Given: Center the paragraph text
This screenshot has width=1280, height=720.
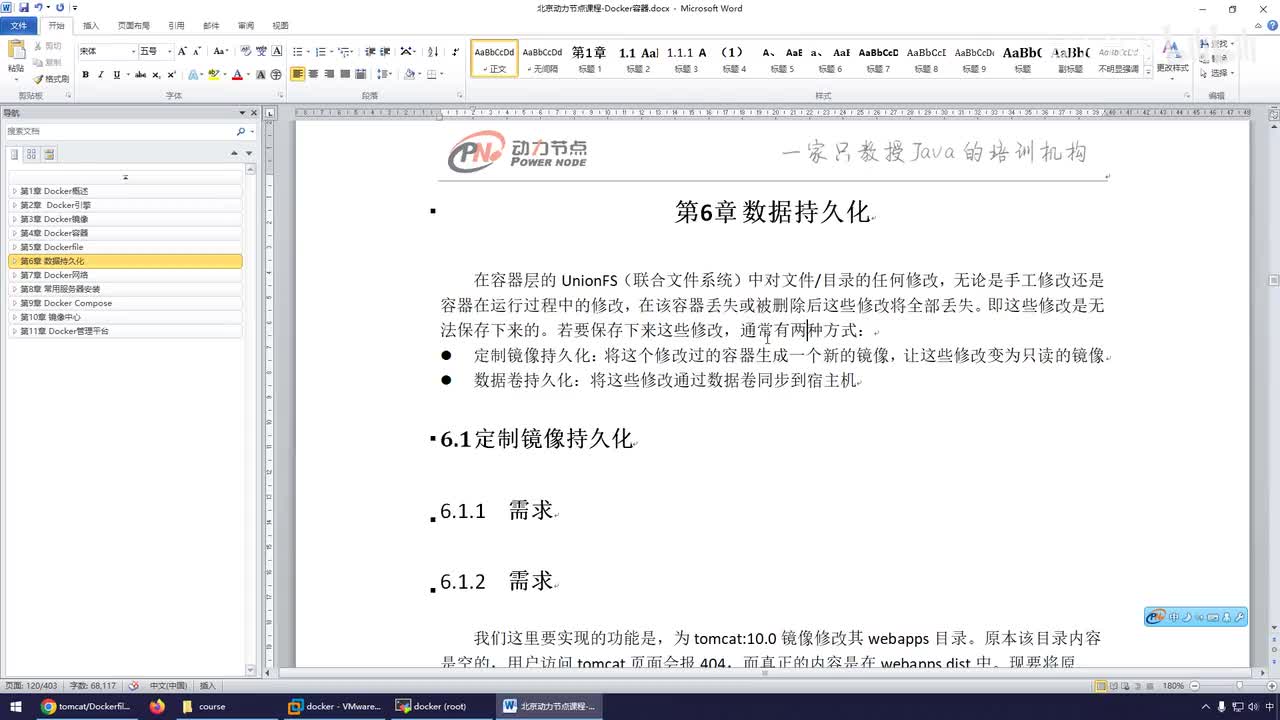Looking at the screenshot, I should point(313,75).
